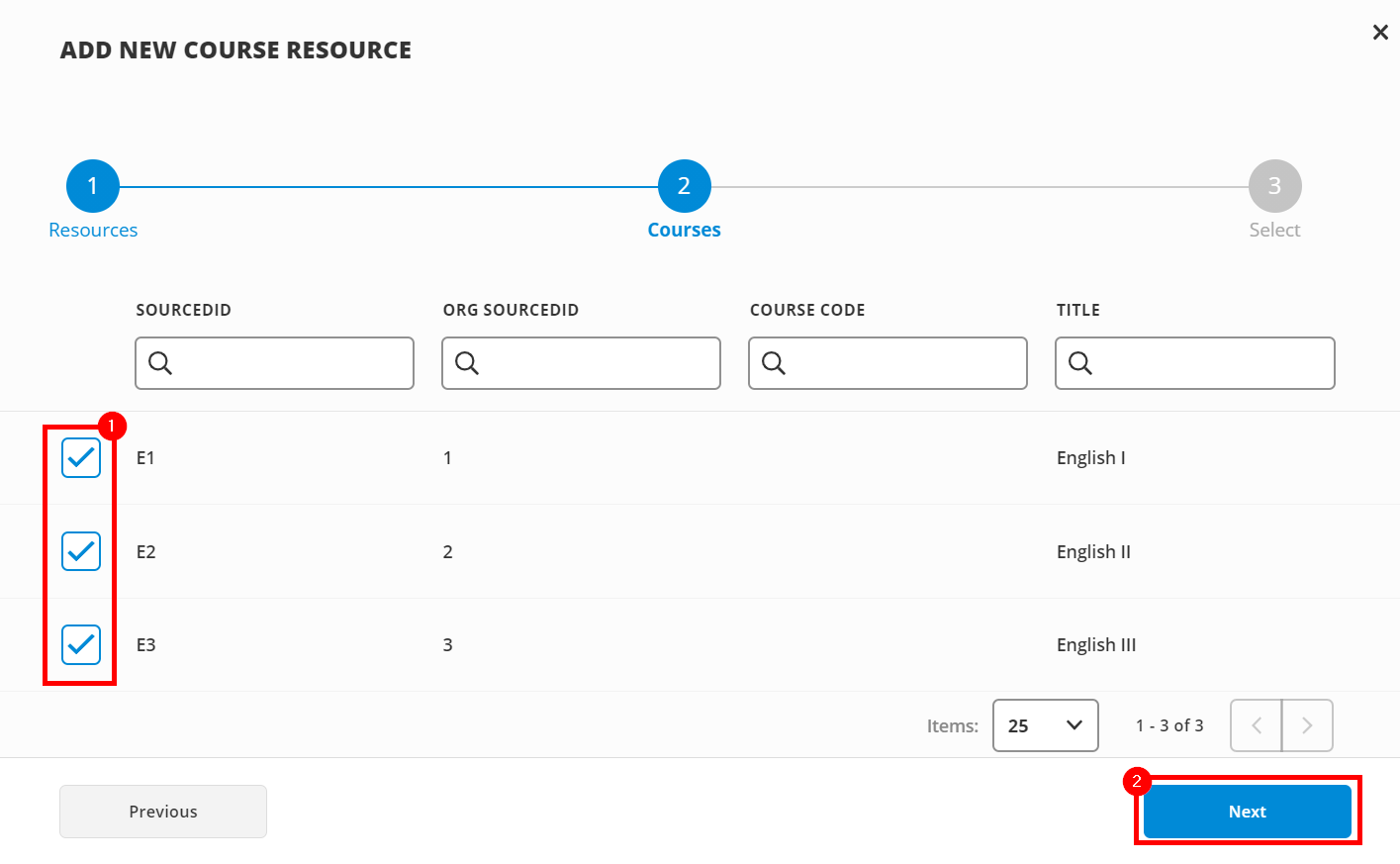Image resolution: width=1400 pixels, height=864 pixels.
Task: Open the Items per page dropdown
Action: coord(1045,725)
